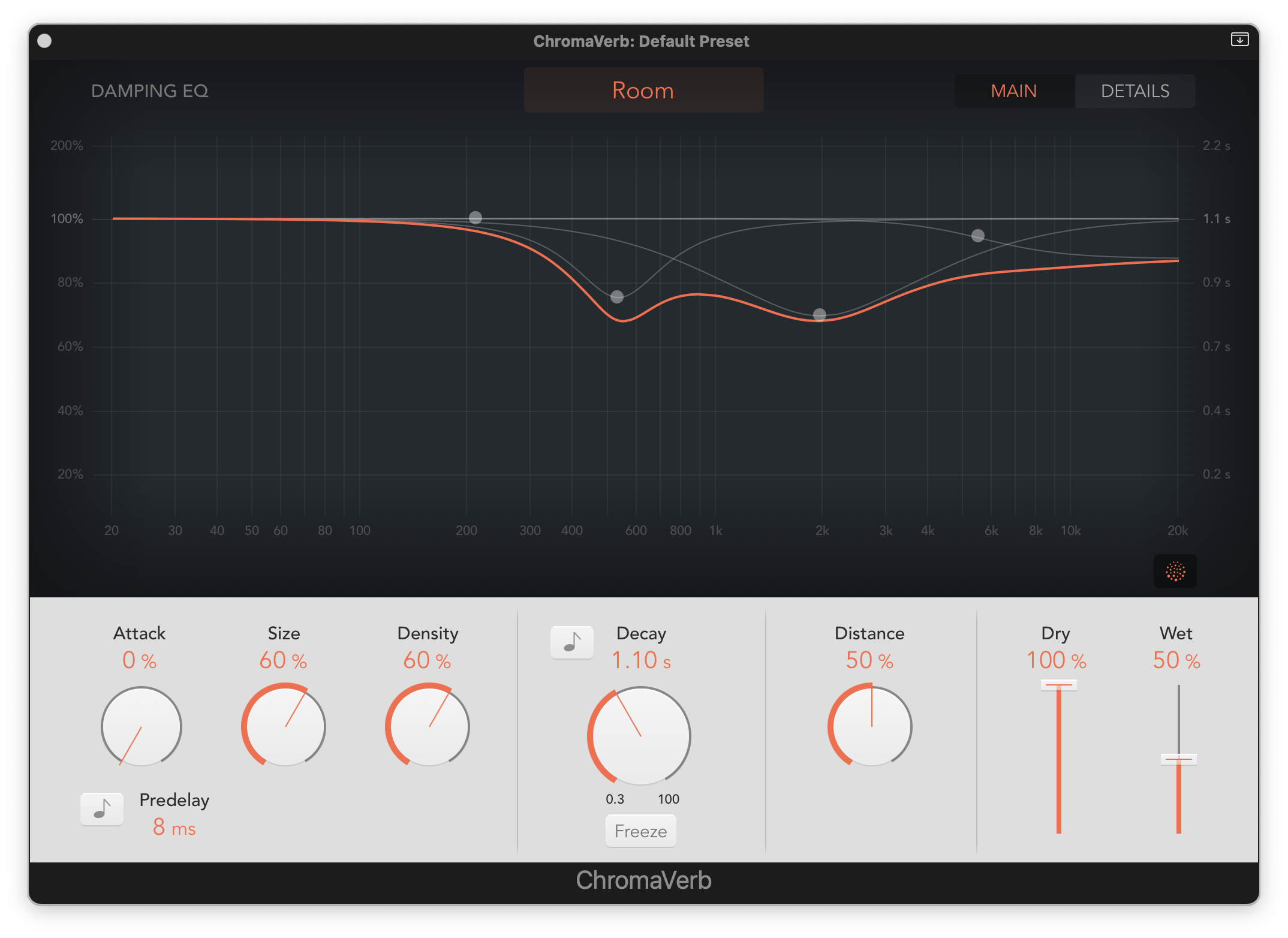Switch to the MAIN tab
The height and width of the screenshot is (938, 1288).
click(1014, 91)
